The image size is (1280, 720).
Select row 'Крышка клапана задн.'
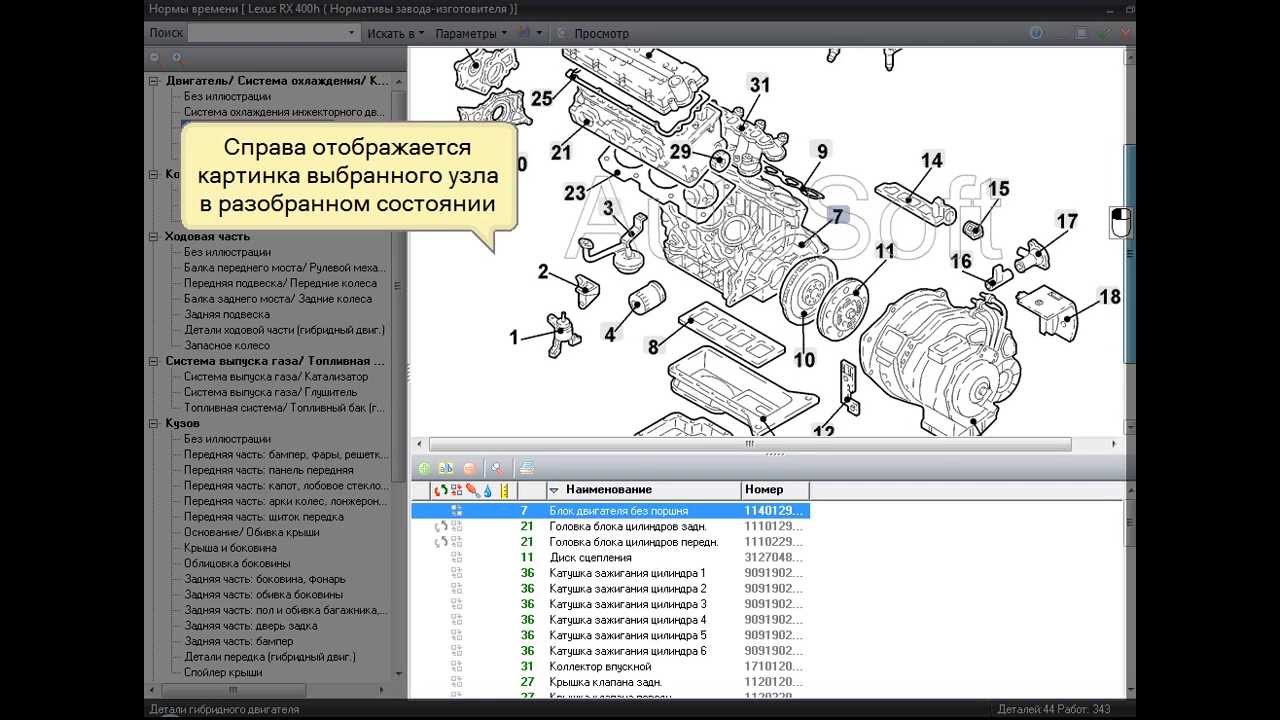click(610, 682)
